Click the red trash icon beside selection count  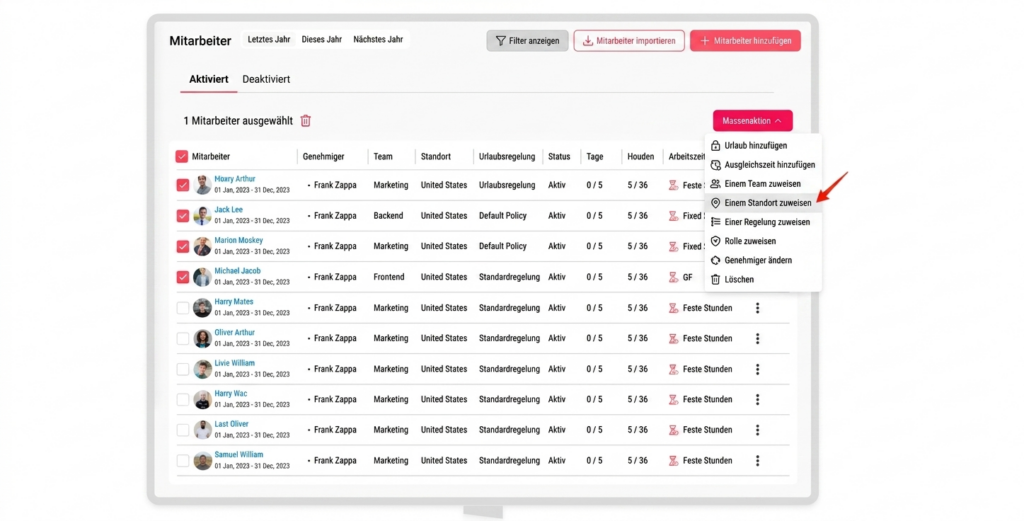[x=306, y=121]
